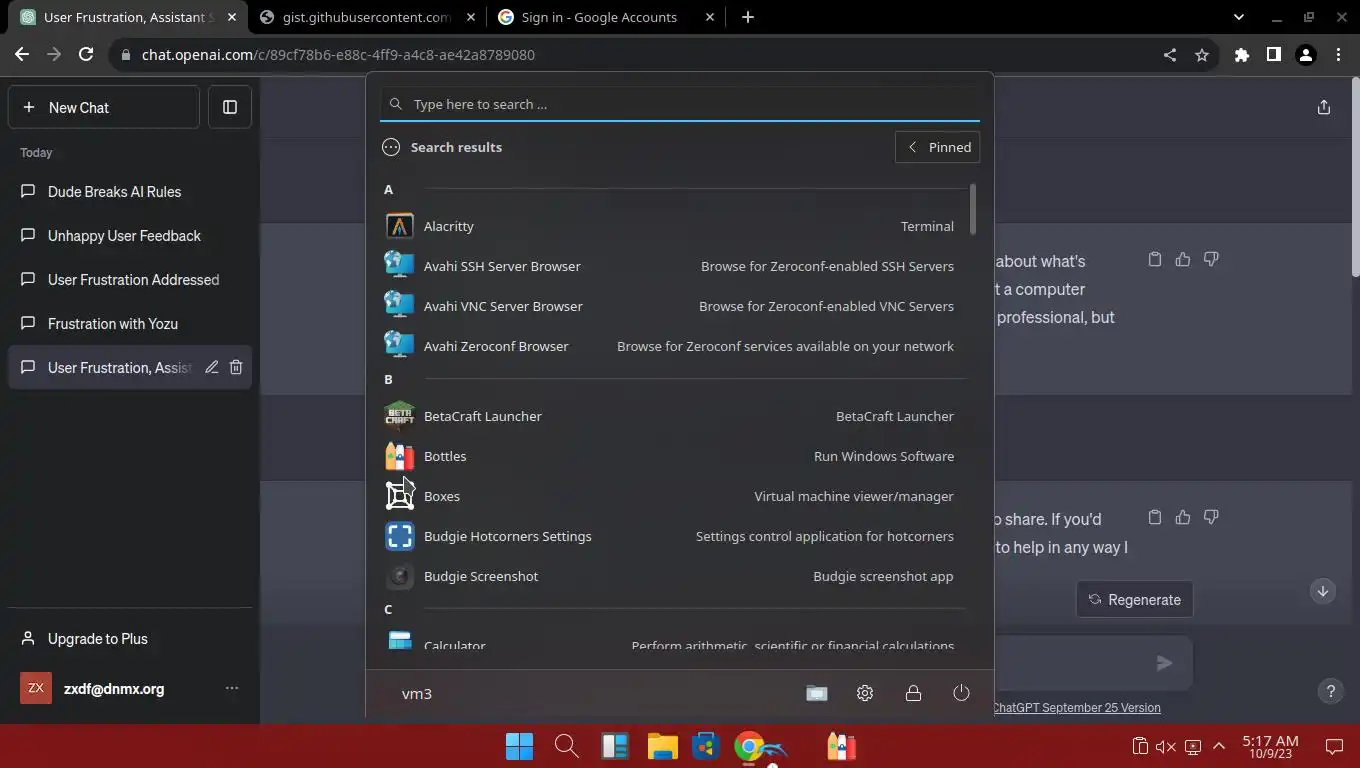Open Chrome extensions puzzle icon
This screenshot has height=768, width=1360.
[x=1242, y=55]
